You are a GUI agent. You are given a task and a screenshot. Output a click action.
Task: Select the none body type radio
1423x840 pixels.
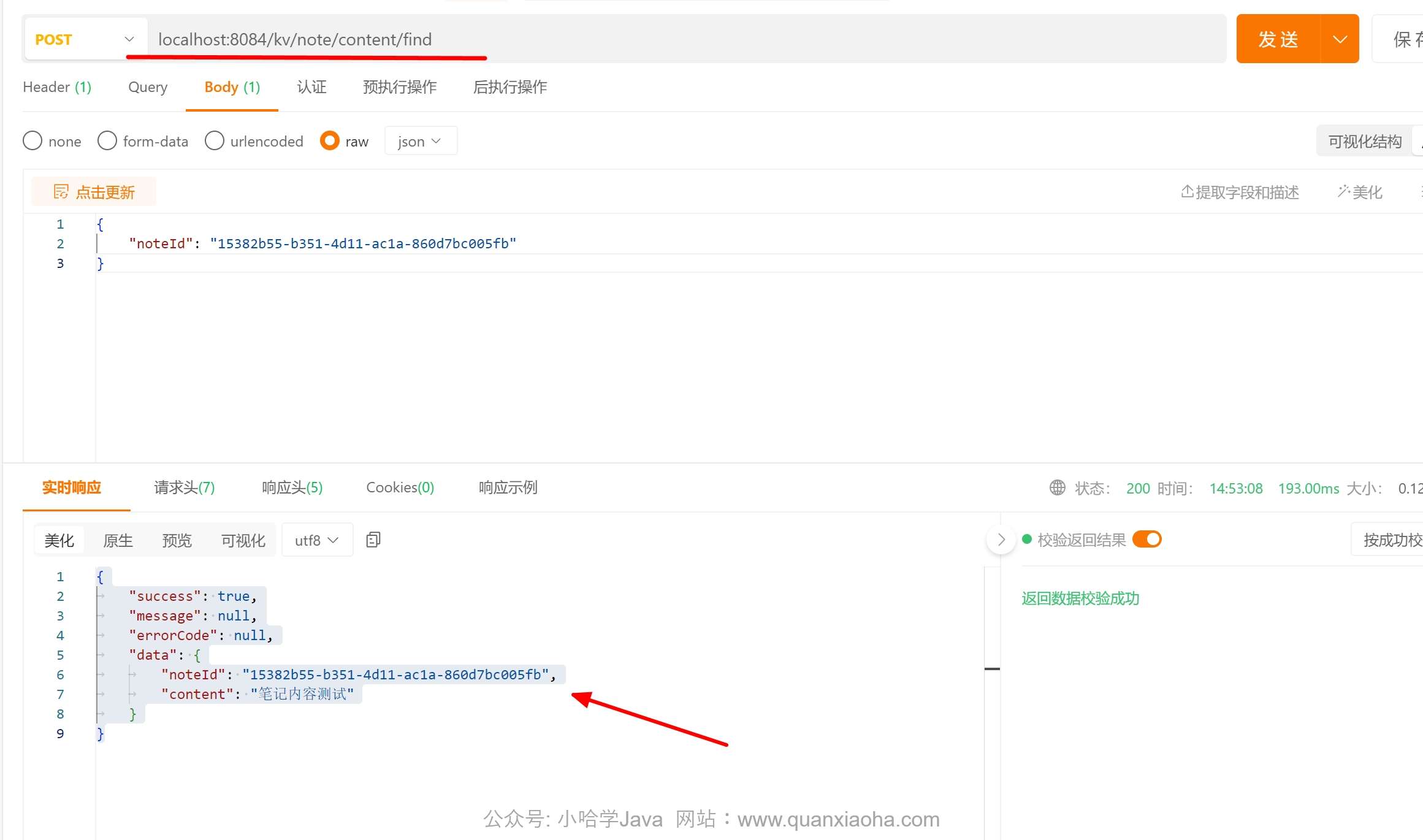pyautogui.click(x=32, y=141)
